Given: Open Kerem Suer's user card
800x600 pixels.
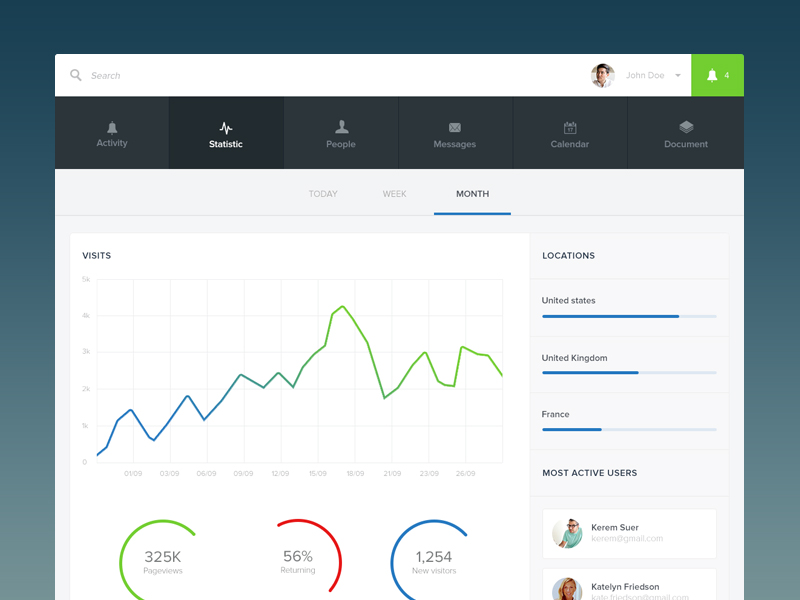Looking at the screenshot, I should [x=629, y=534].
